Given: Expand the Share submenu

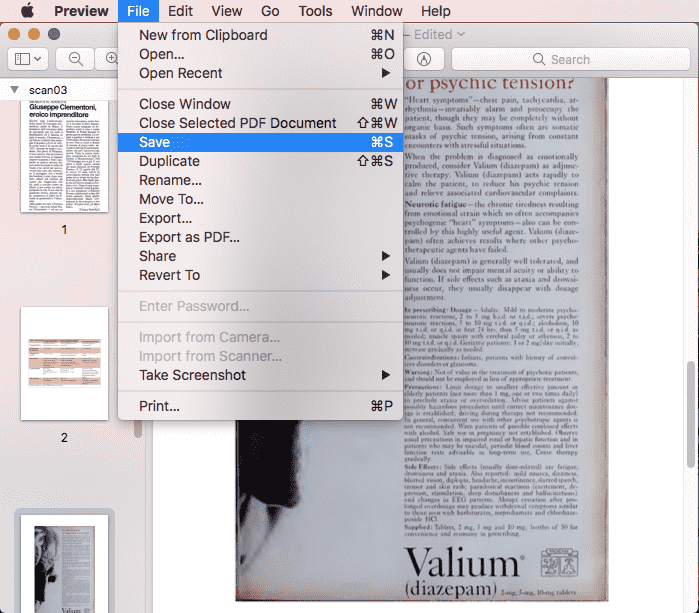Looking at the screenshot, I should coord(260,256).
